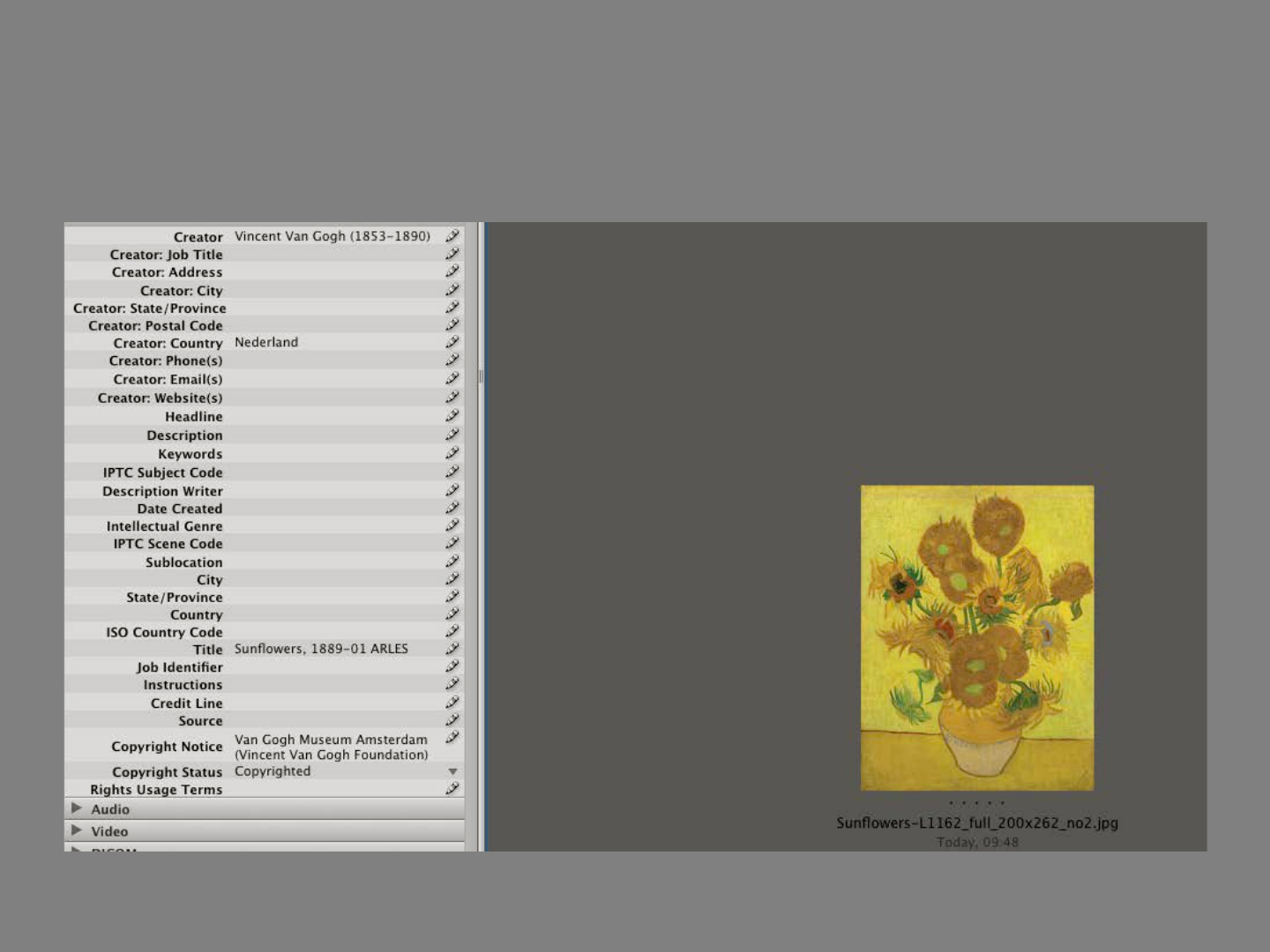
Task: Select the edit pencil in the Description row
Action: (x=452, y=435)
